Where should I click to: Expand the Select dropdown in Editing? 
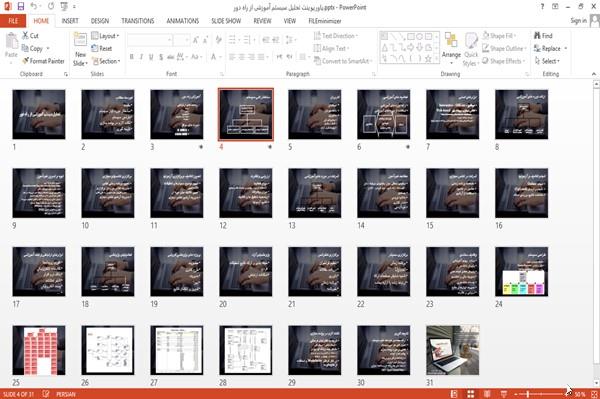[x=547, y=61]
